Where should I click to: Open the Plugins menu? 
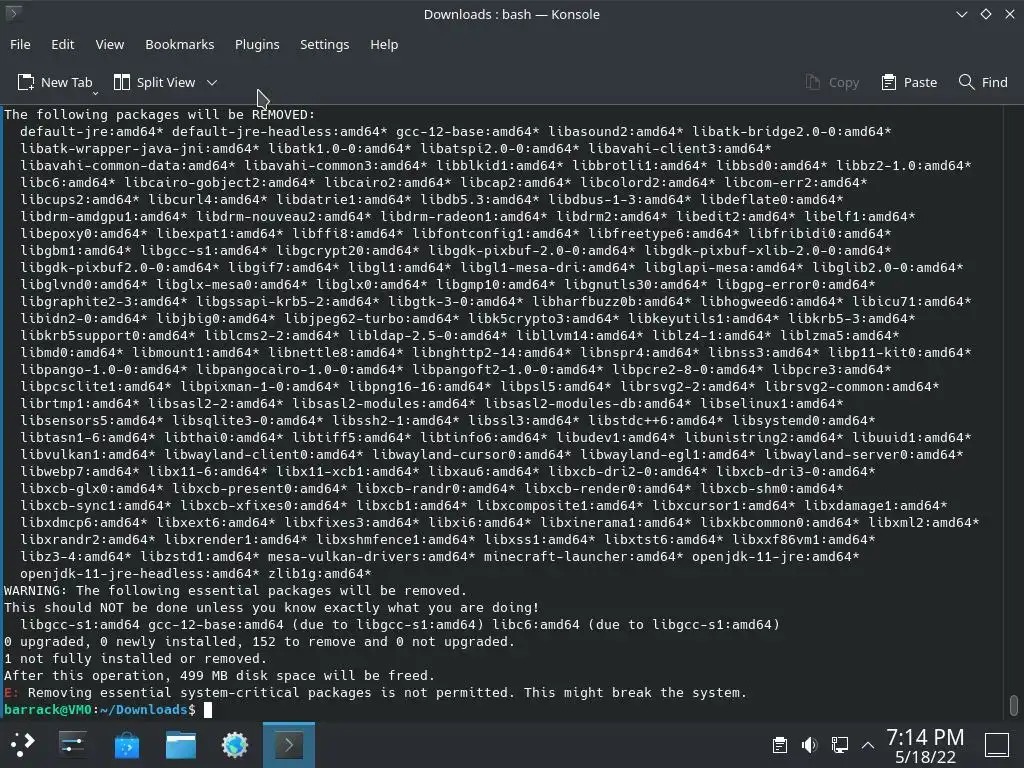click(257, 44)
